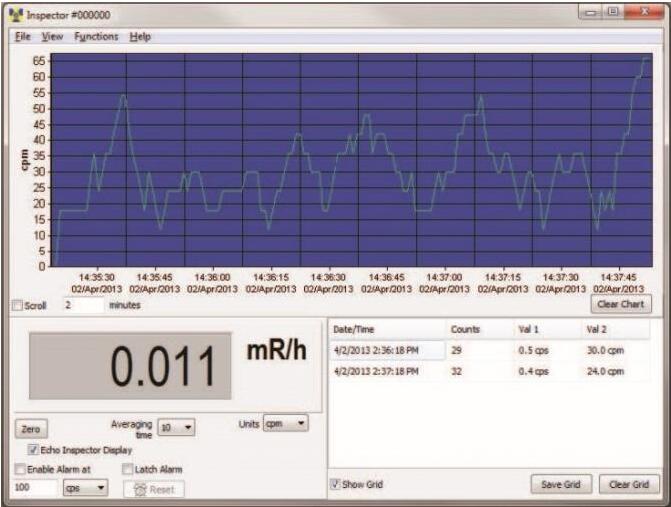Click the Zero button
The width and height of the screenshot is (671, 507).
[x=31, y=428]
